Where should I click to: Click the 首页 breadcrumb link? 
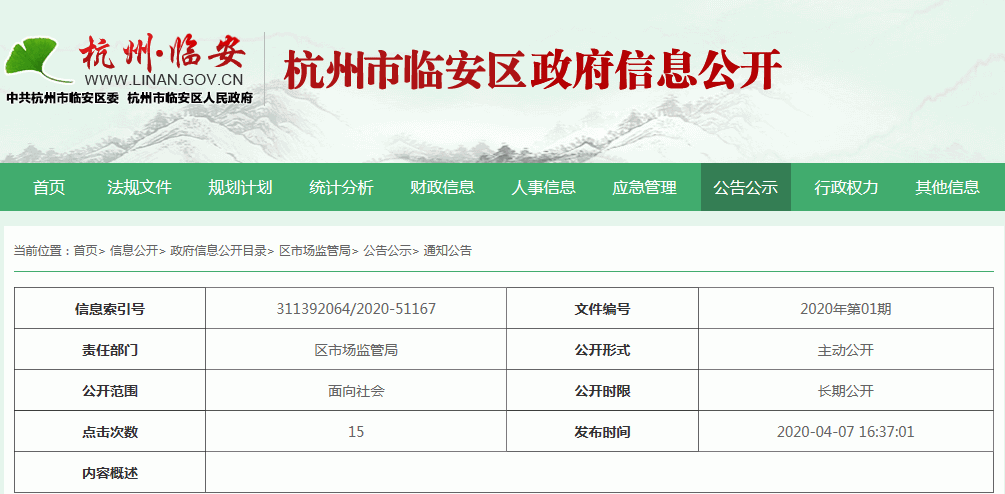[x=85, y=251]
